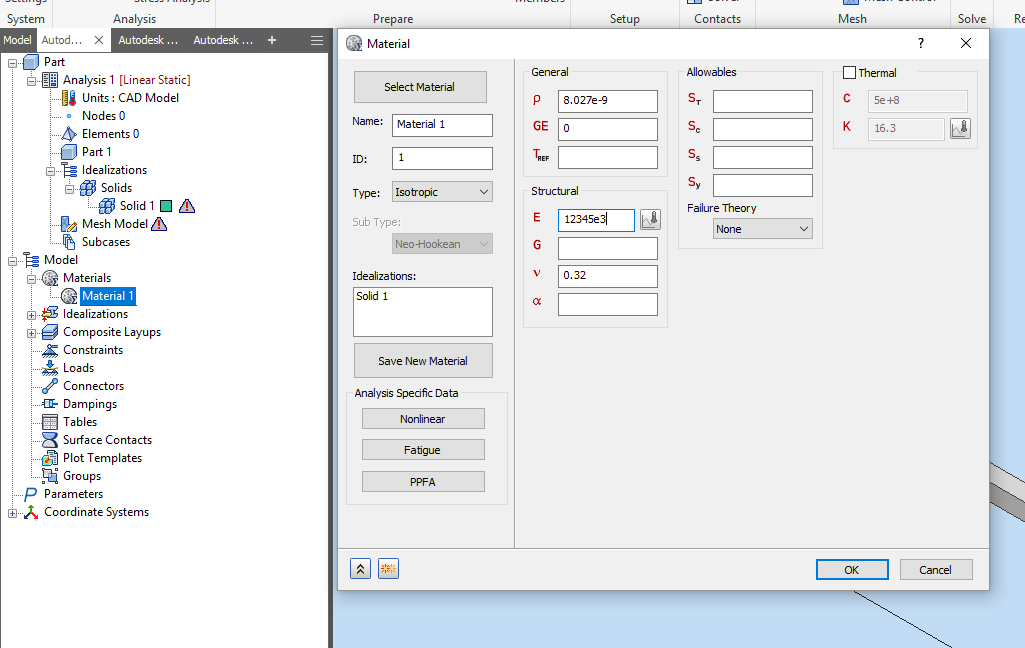Click the orange starburst button beside the collapse button
The width and height of the screenshot is (1025, 648).
coord(388,569)
